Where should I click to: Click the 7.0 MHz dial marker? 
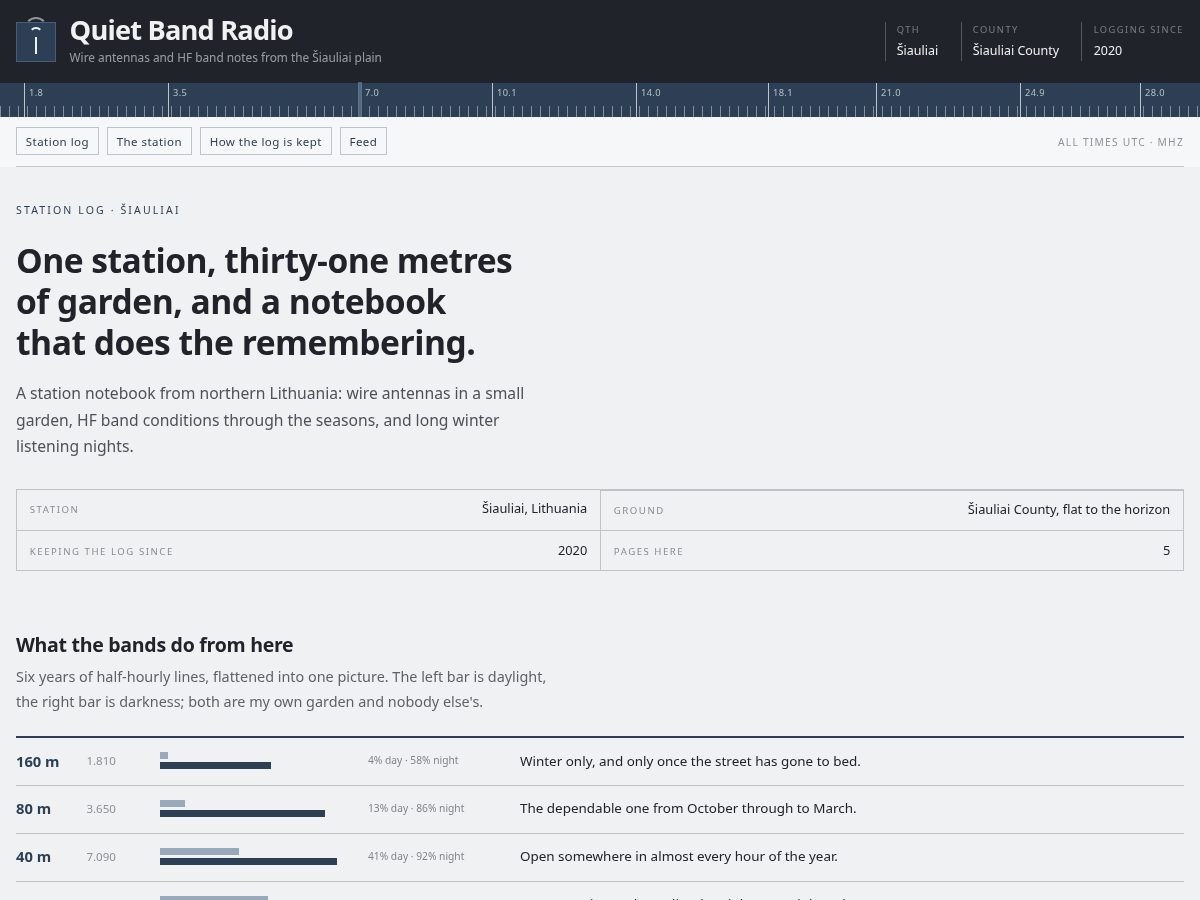pyautogui.click(x=372, y=92)
